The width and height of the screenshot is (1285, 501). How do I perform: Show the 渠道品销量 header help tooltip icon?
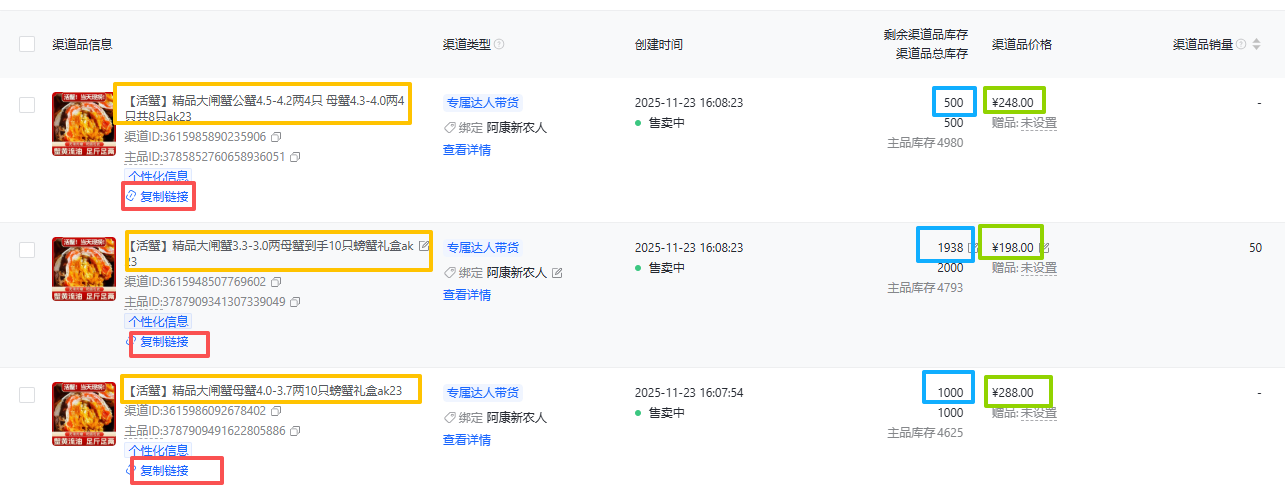tap(1241, 45)
